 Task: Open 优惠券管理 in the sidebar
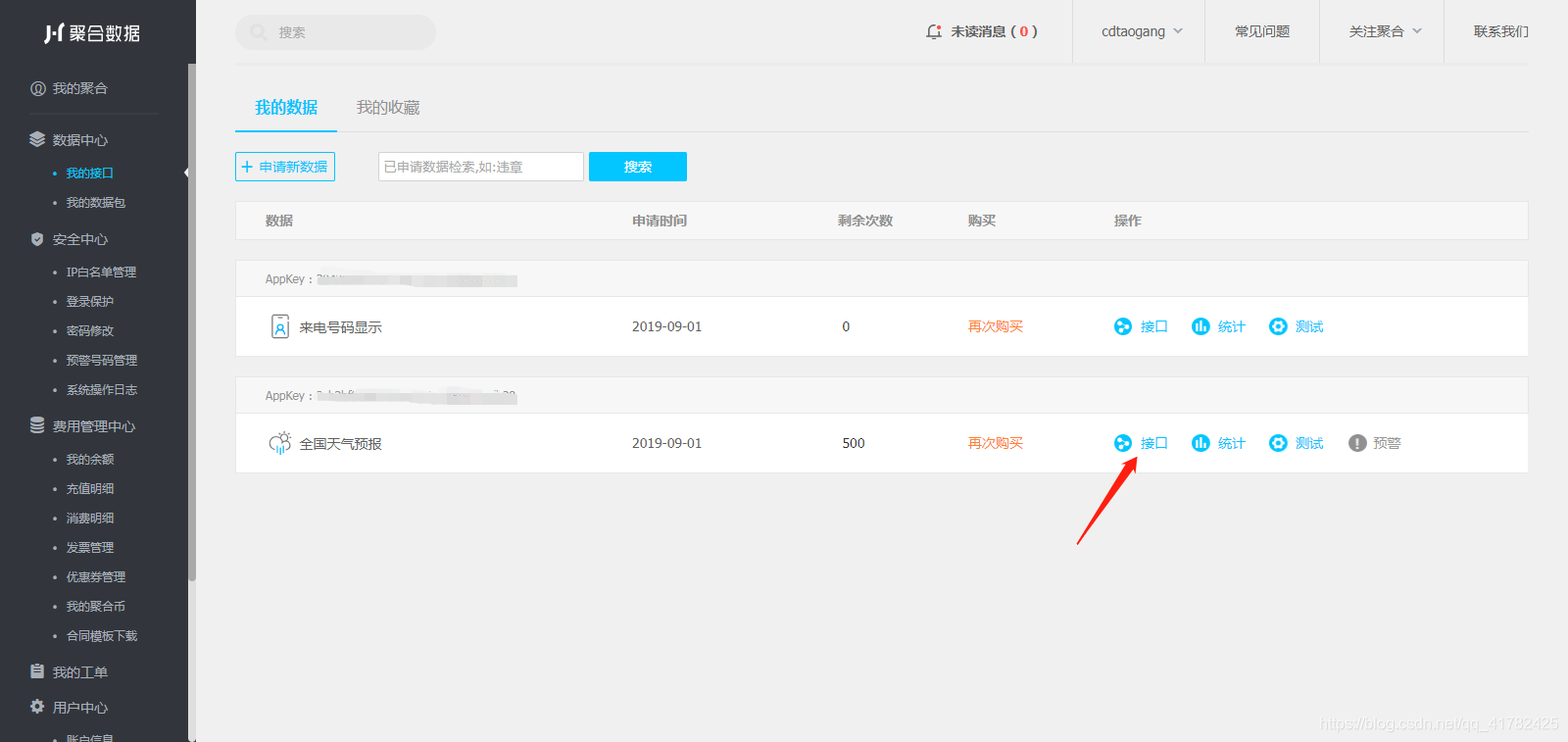[x=96, y=577]
